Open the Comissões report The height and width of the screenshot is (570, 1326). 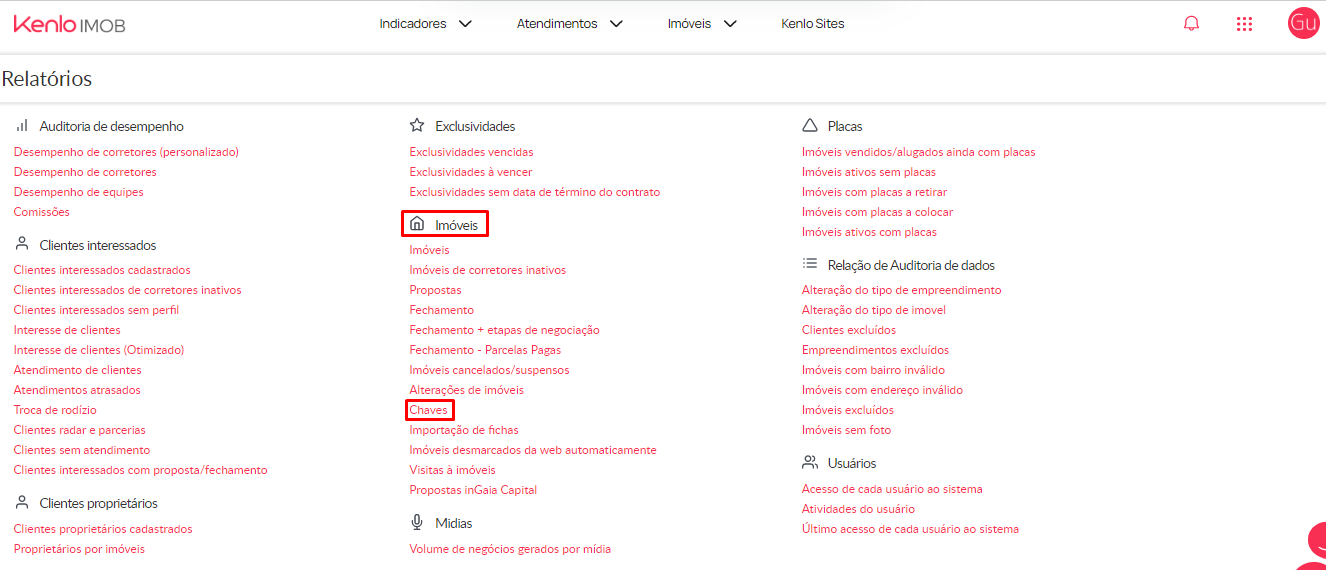click(41, 212)
